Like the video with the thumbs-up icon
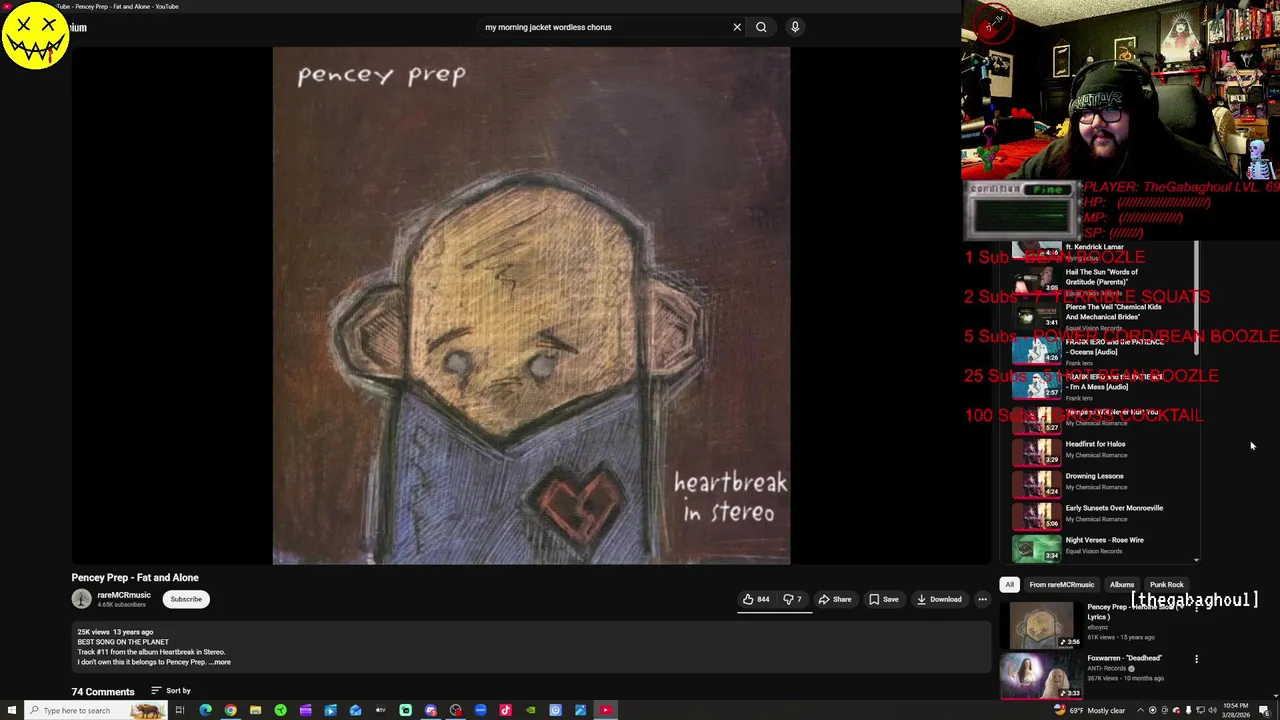 click(756, 599)
